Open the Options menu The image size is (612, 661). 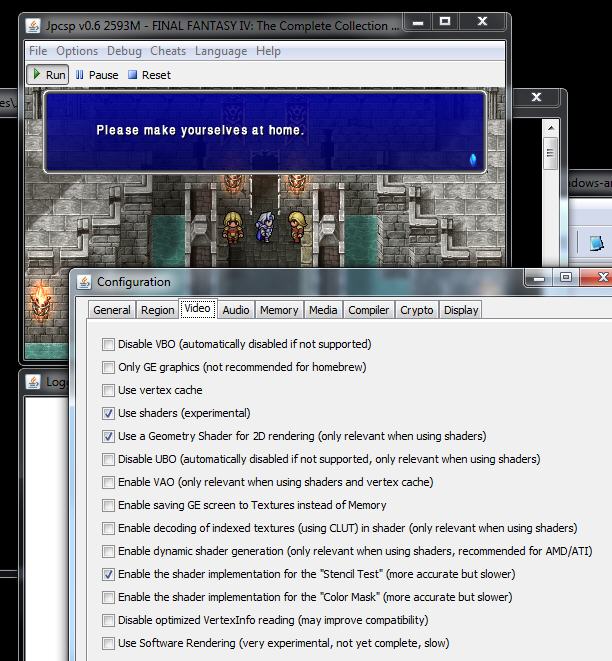click(77, 51)
